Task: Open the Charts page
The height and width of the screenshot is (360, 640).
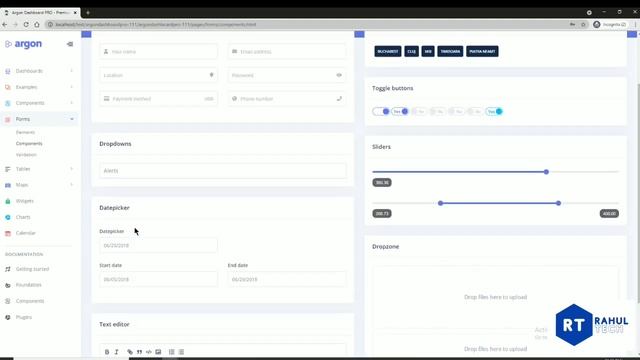Action: pos(23,217)
